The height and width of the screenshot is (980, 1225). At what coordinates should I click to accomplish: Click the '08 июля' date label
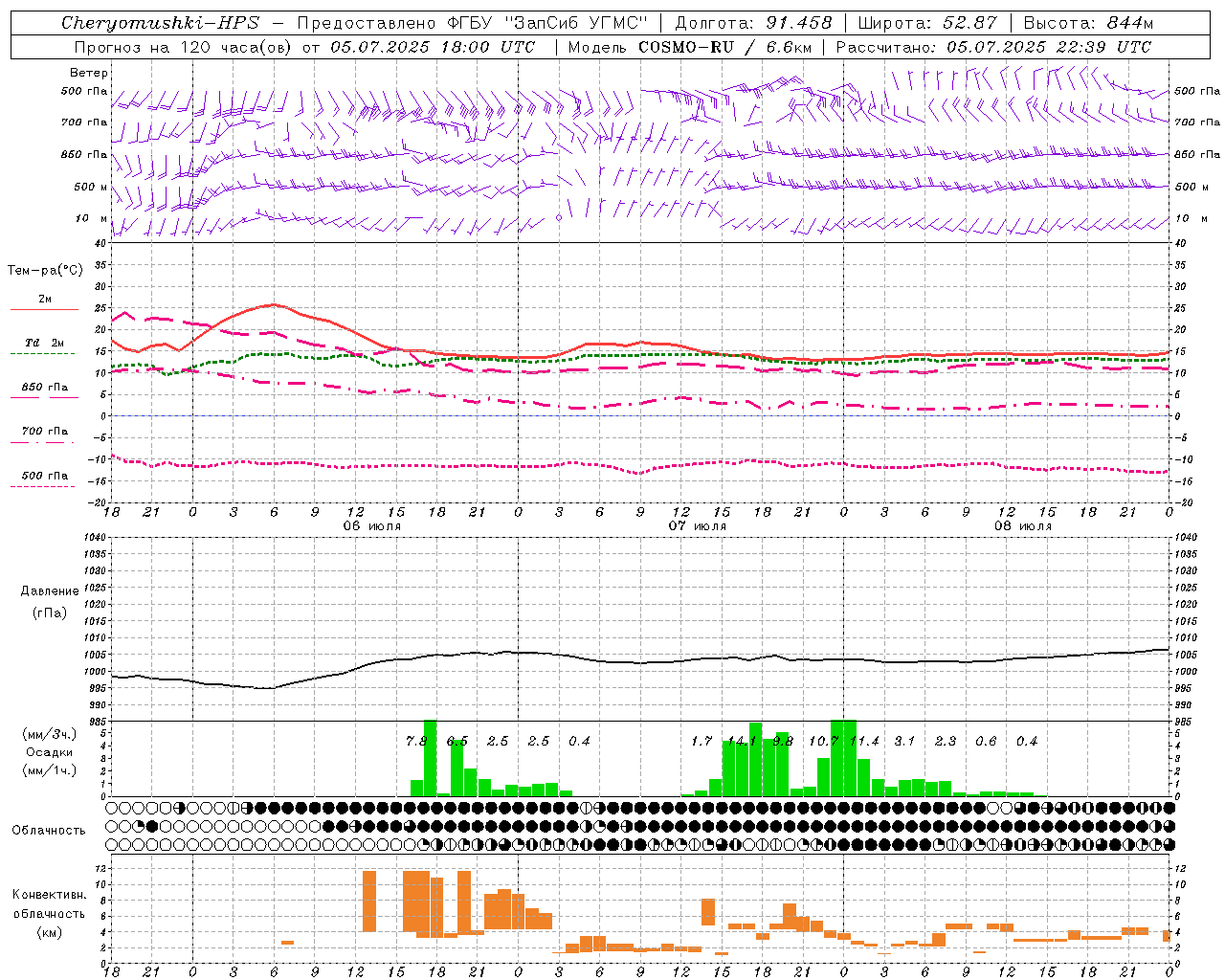1023,526
